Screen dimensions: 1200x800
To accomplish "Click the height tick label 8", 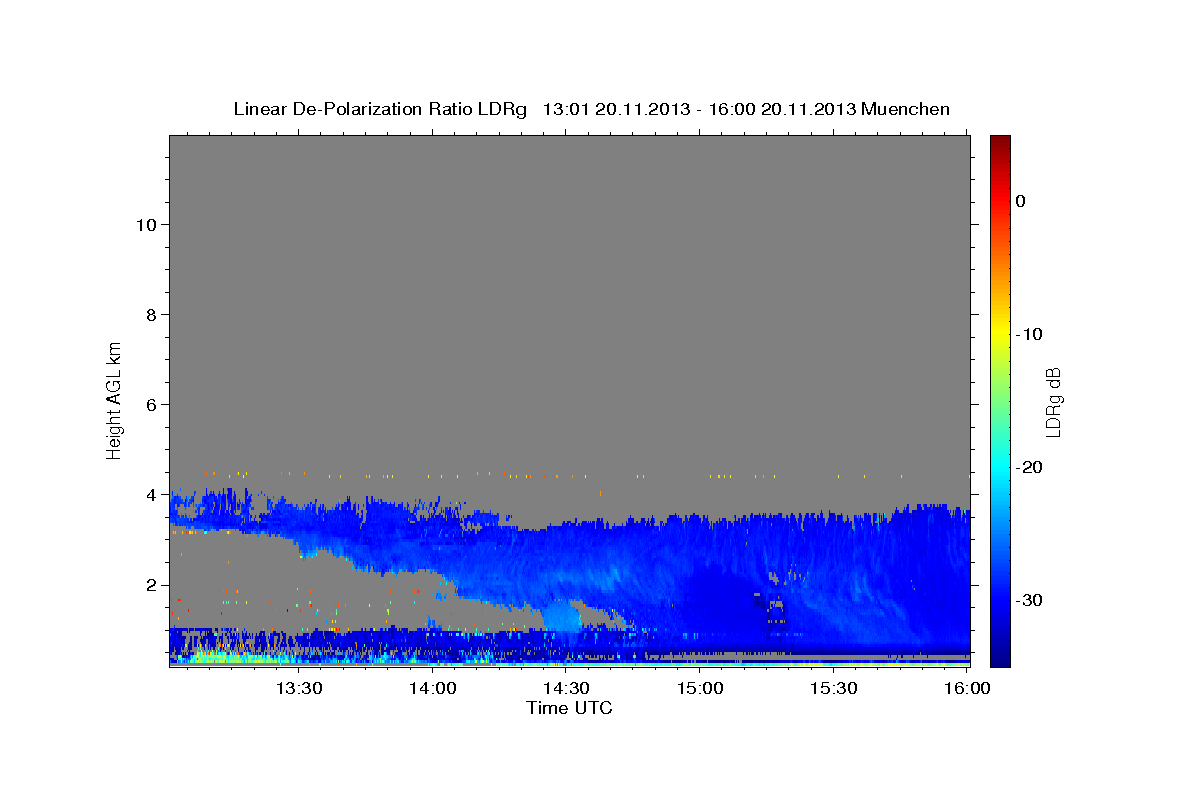I will pos(151,314).
